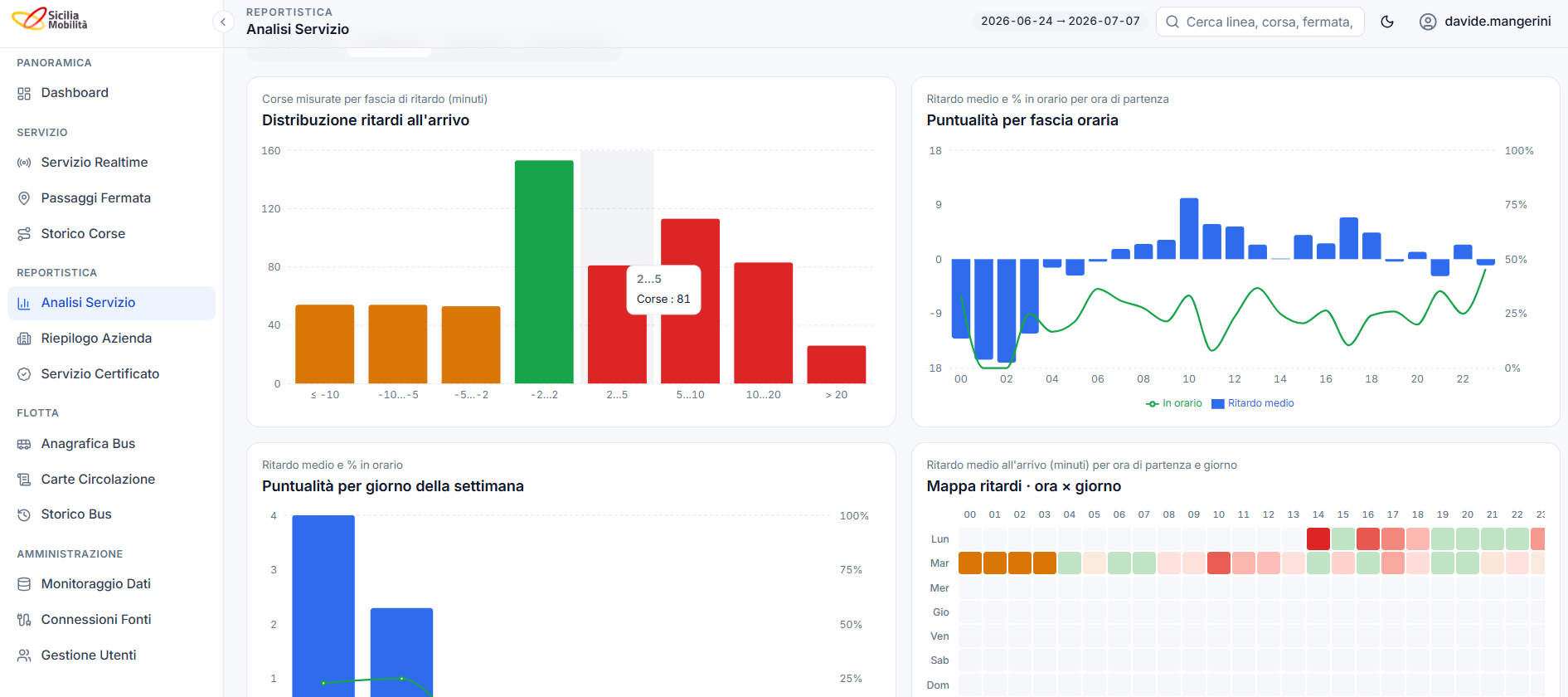Screen dimensions: 1568x697
Task: Click the Analisi Servizio page heading
Action: [298, 29]
